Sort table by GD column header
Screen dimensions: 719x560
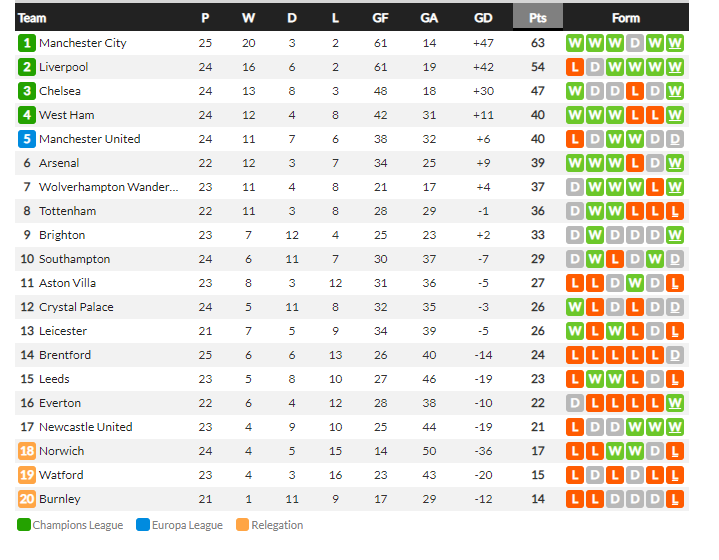pyautogui.click(x=483, y=18)
